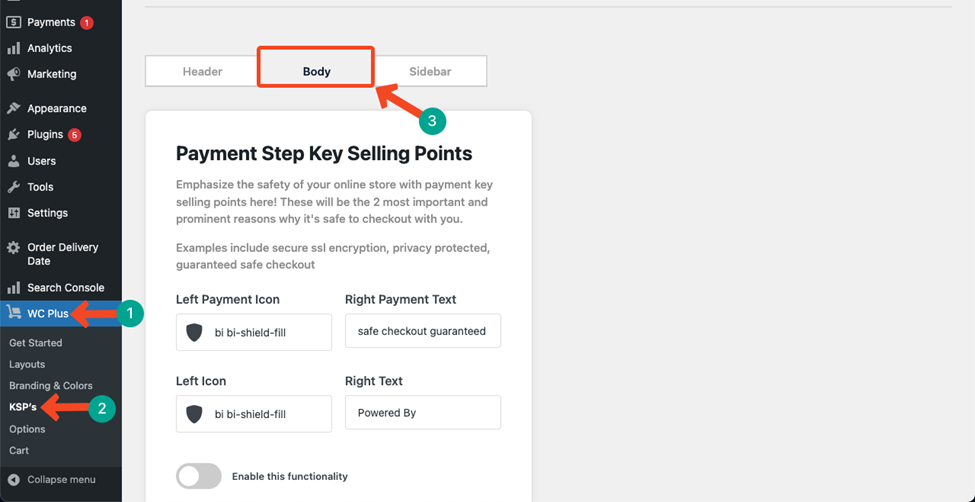Switch to the Sidebar tab
Viewport: 975px width, 502px height.
click(430, 72)
